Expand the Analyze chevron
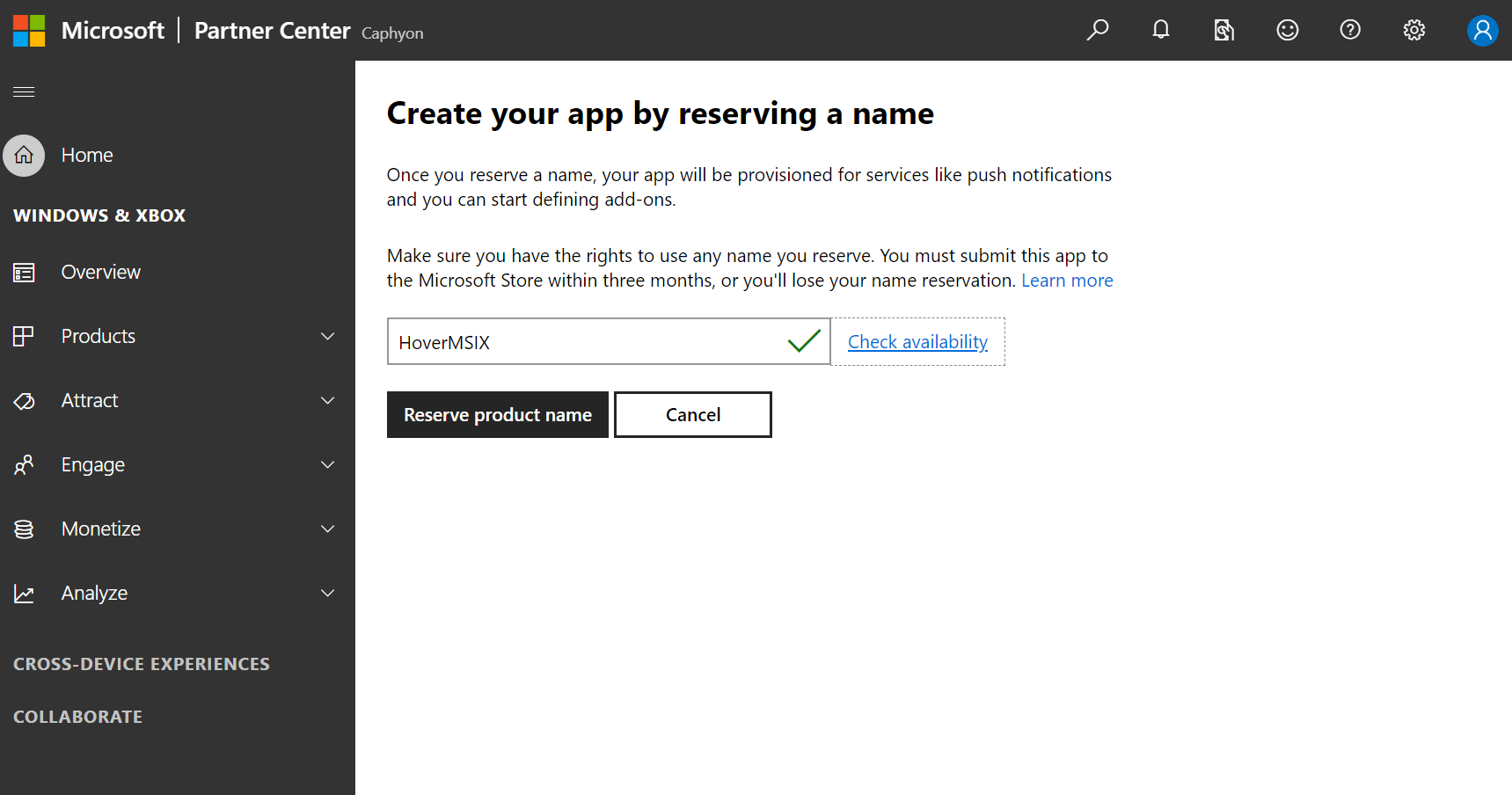This screenshot has height=795, width=1512. click(x=328, y=594)
